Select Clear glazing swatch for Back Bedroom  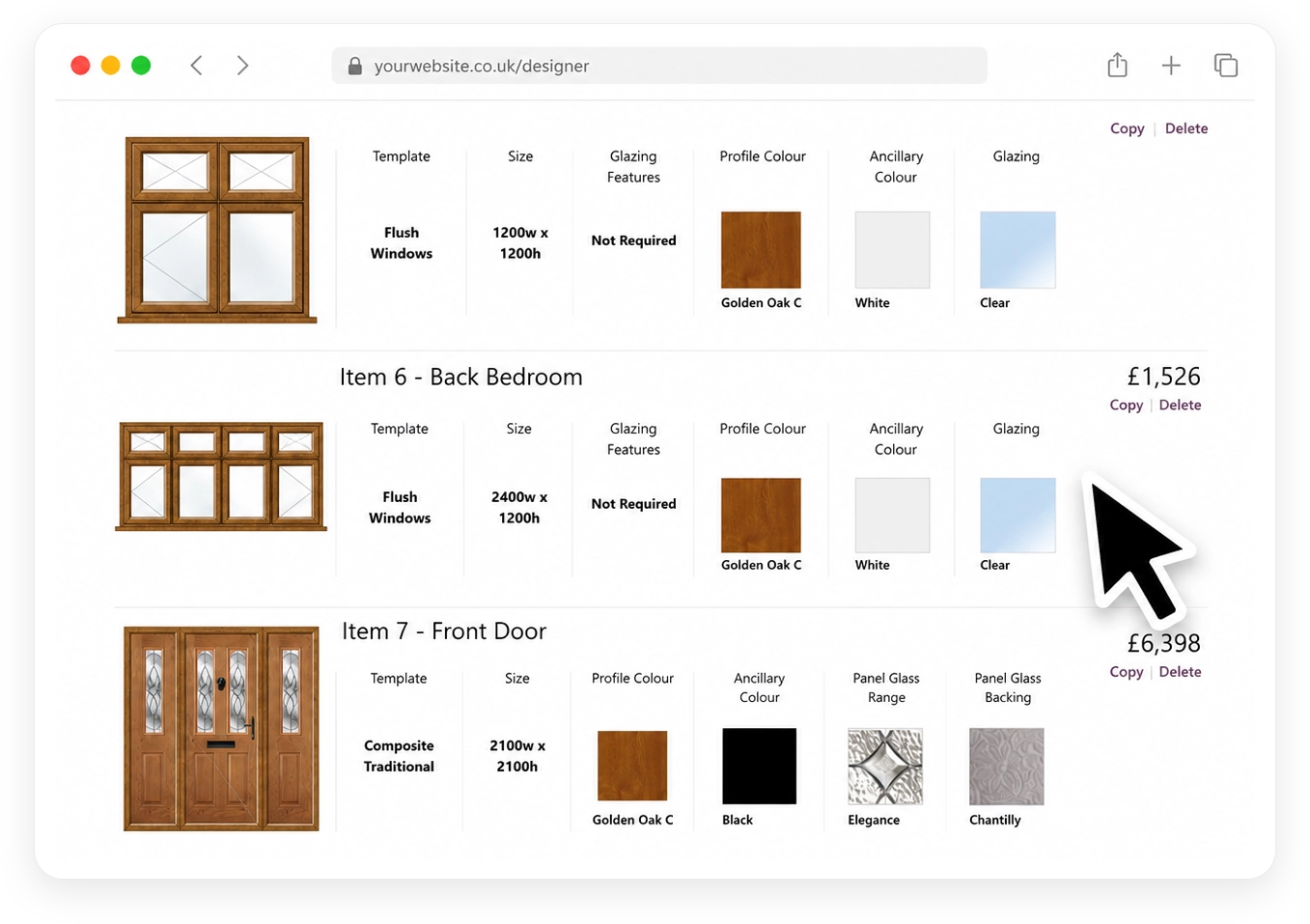coord(1017,515)
